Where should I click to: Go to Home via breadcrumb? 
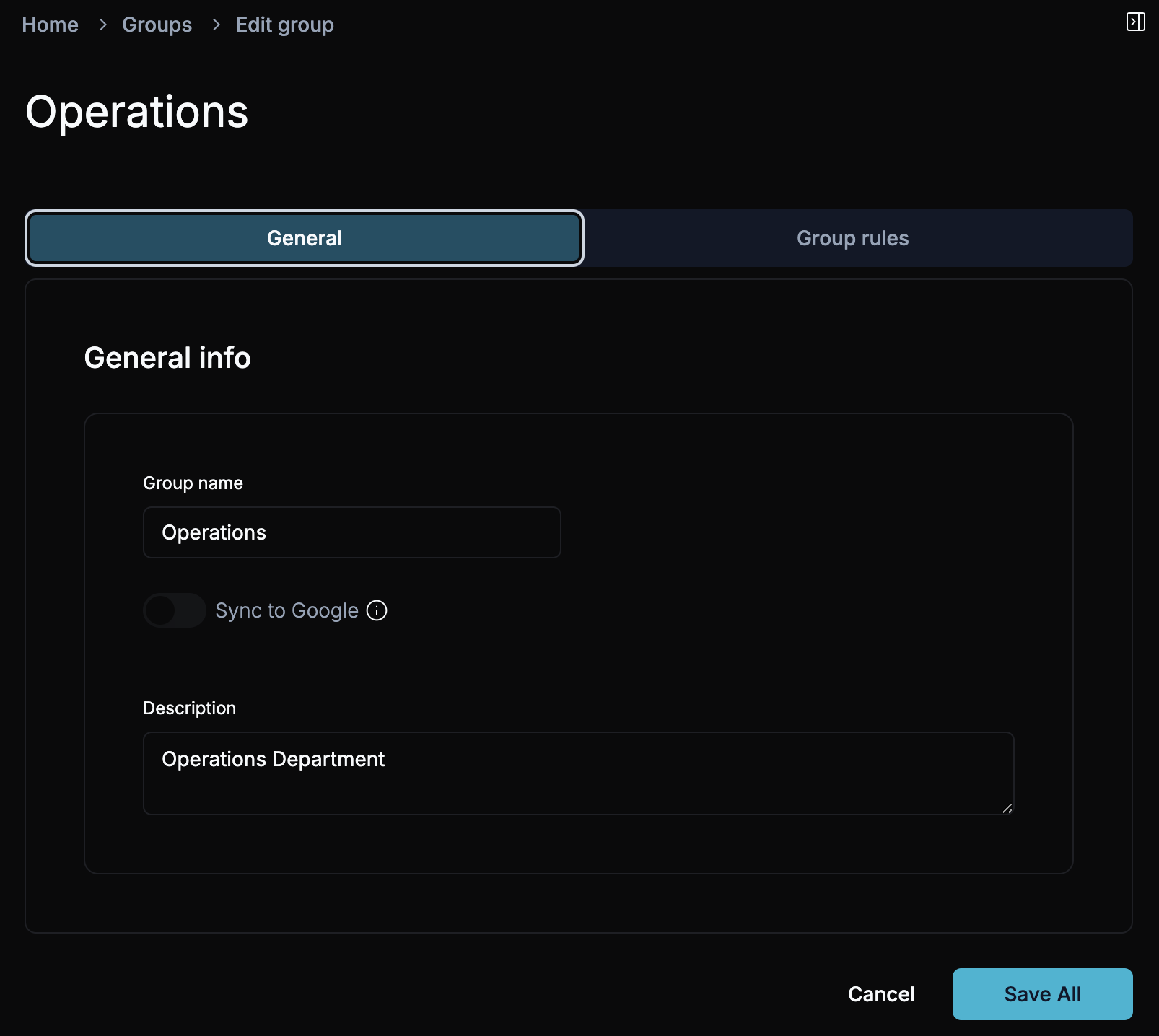point(50,25)
